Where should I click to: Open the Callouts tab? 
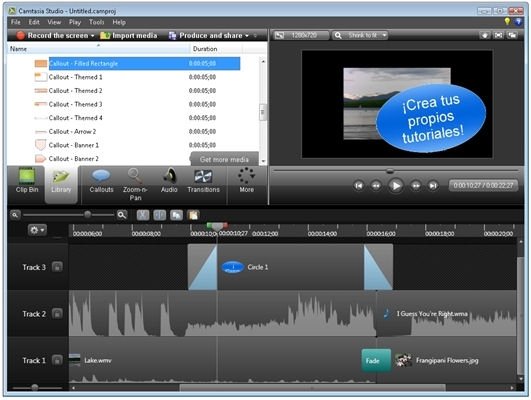pyautogui.click(x=101, y=181)
